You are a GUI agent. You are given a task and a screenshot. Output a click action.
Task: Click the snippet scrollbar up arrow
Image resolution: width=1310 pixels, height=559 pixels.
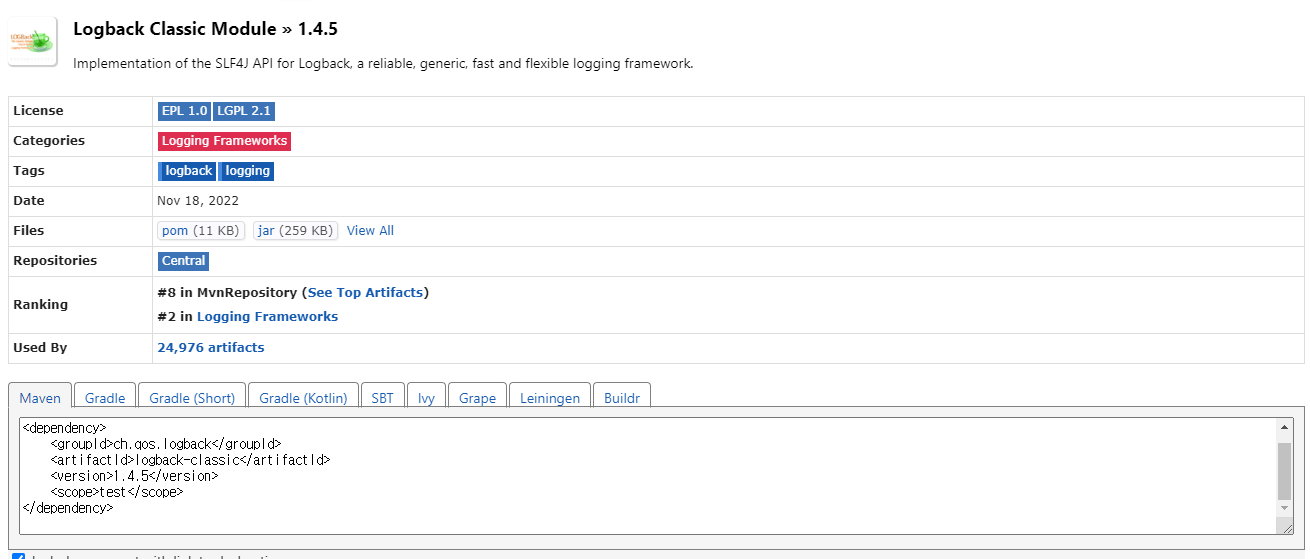click(x=1285, y=427)
